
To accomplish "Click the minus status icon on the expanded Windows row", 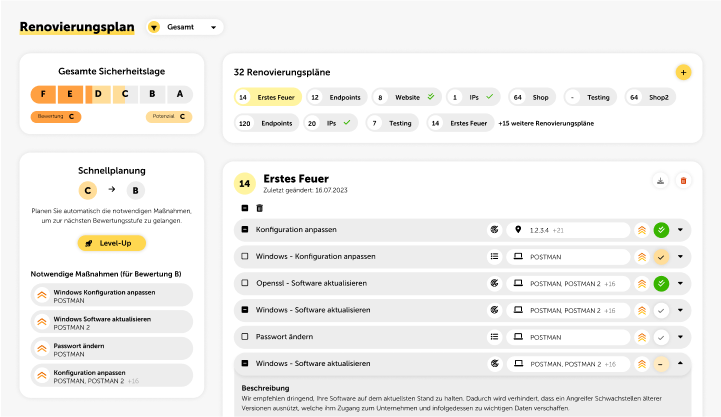I will 661,364.
